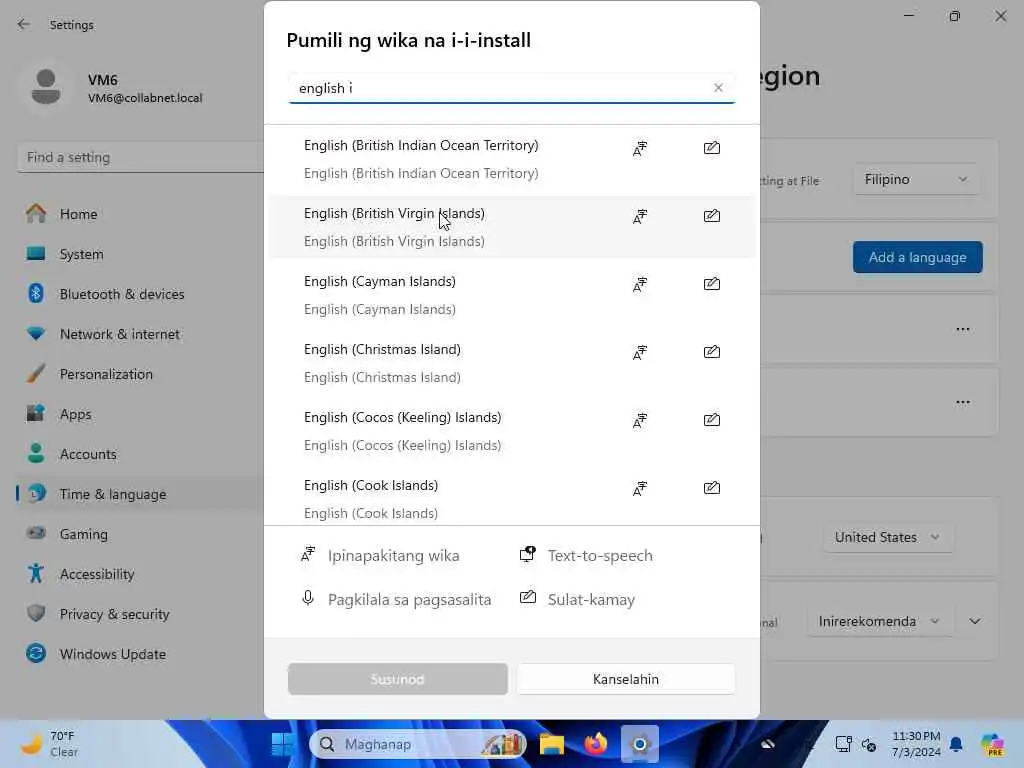Select English (Cayman Islands) entry
Viewport: 1024px width, 768px height.
coord(511,295)
